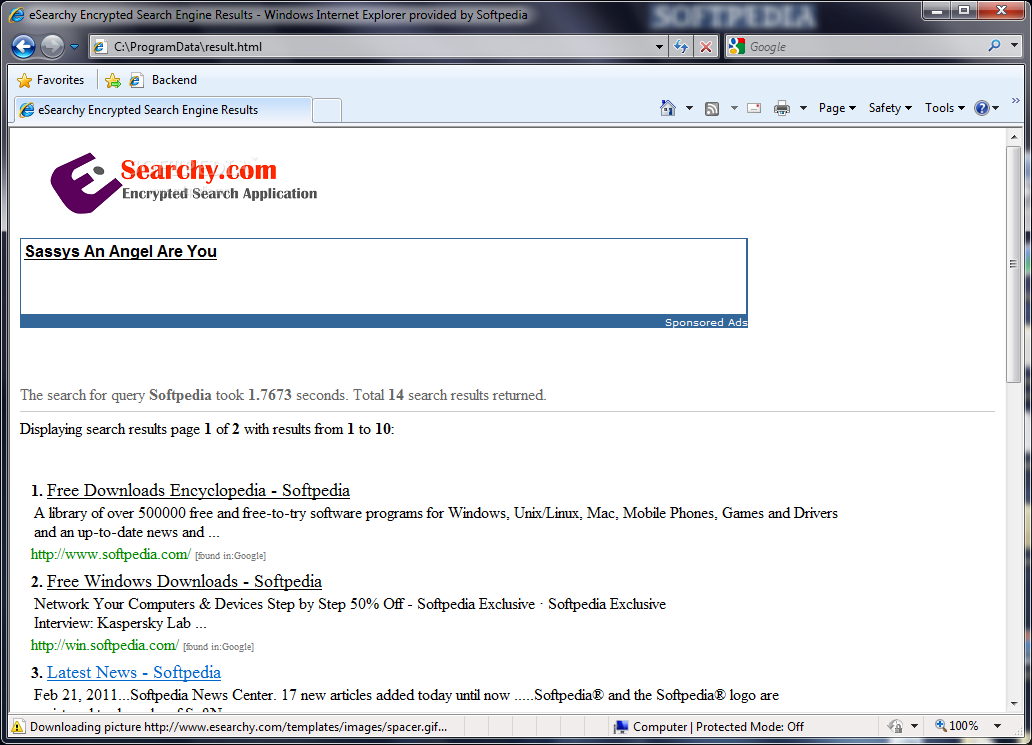Click the 100% zoom level button
The image size is (1032, 745).
coord(957,726)
